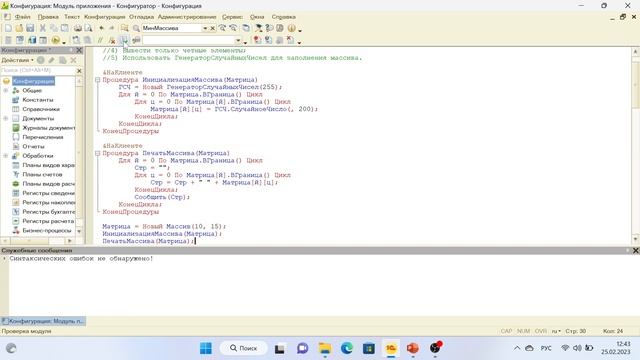Open PowerPoint from the taskbar

[413, 348]
